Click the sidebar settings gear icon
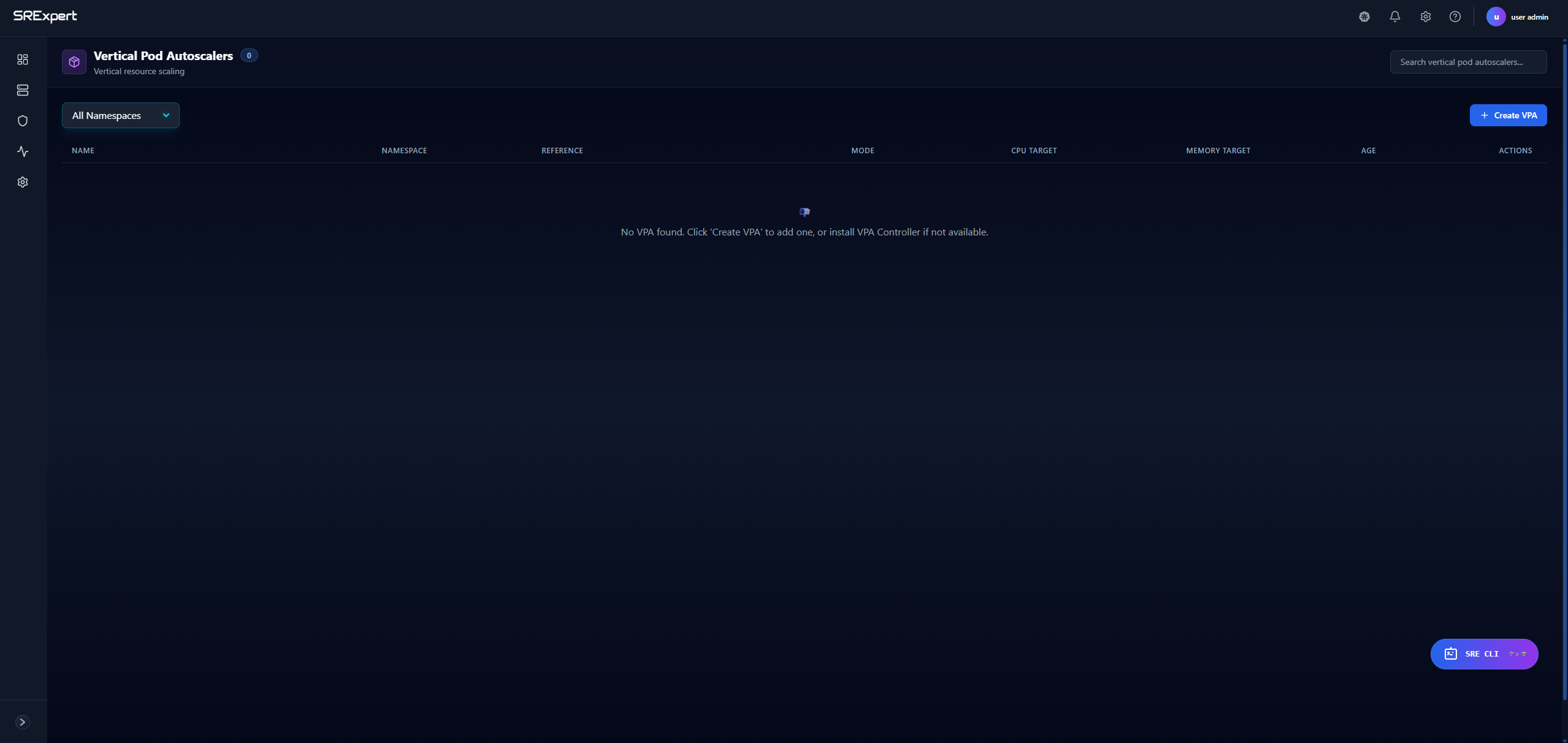 23,182
